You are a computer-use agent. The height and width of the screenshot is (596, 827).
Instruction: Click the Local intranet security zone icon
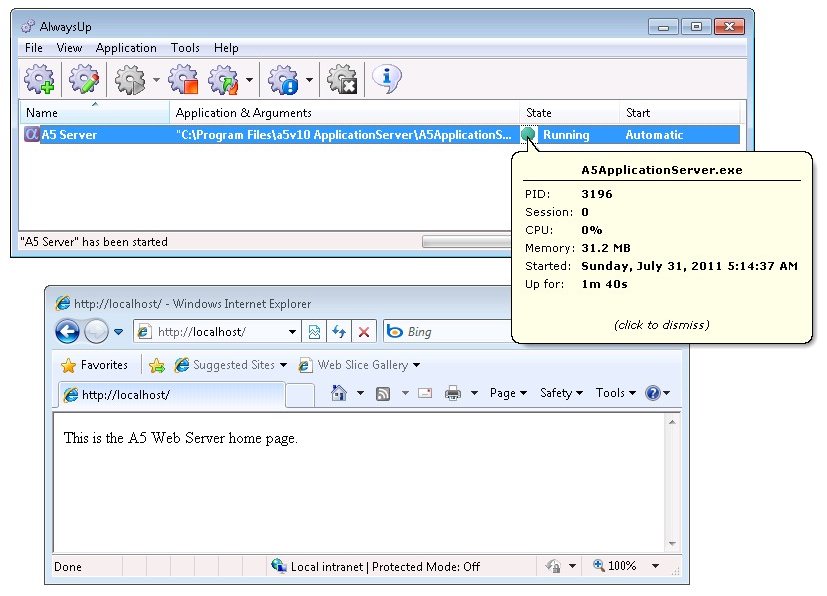[x=278, y=566]
